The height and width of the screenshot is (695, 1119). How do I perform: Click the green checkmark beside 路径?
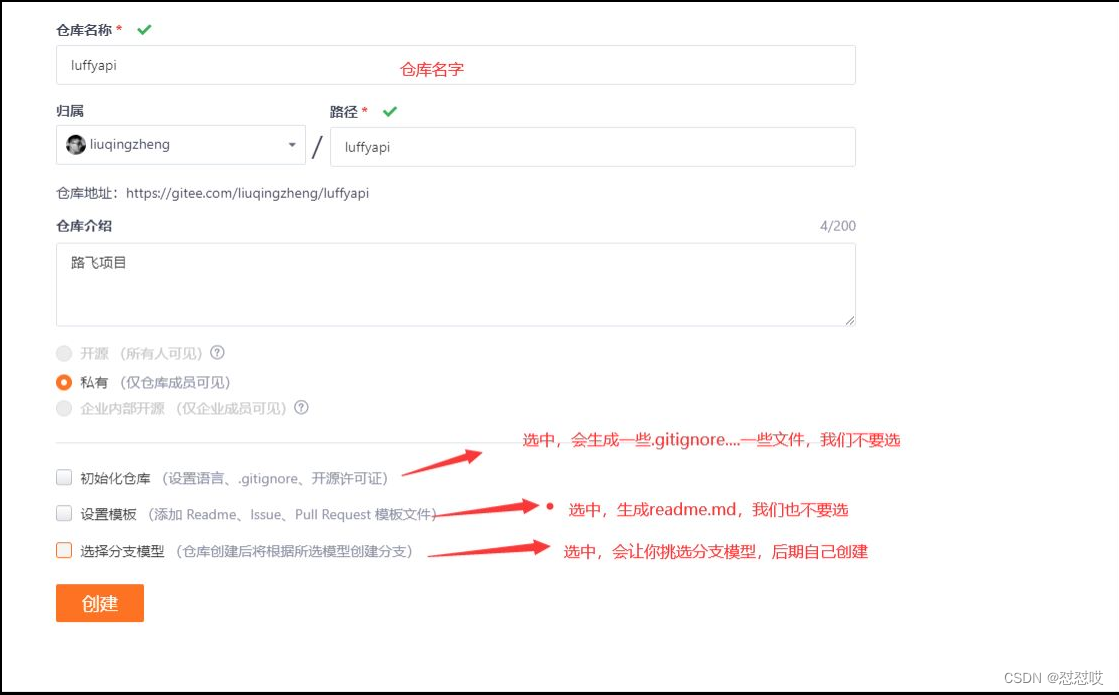pyautogui.click(x=390, y=111)
